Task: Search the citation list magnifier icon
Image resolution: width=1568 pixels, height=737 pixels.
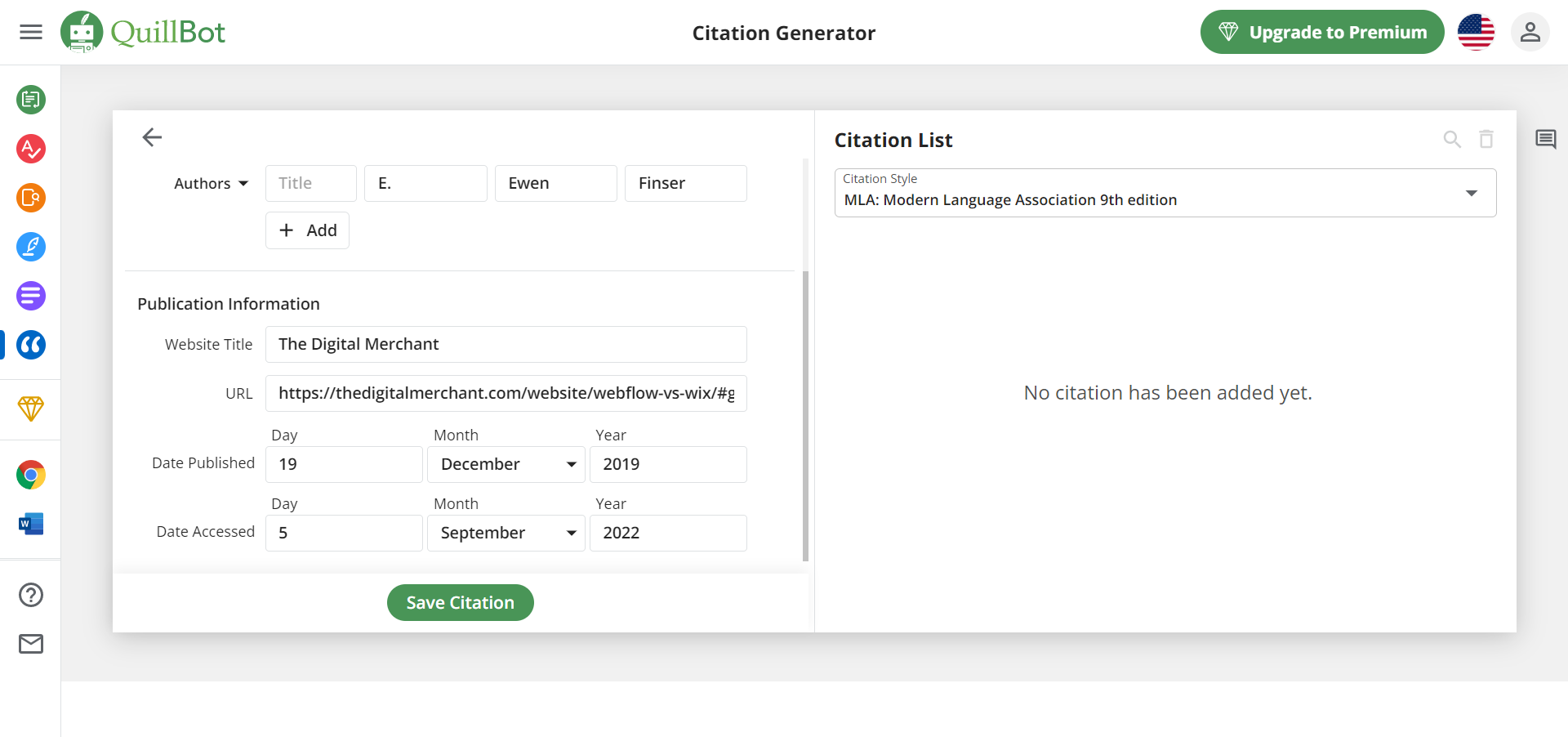Action: (x=1452, y=139)
